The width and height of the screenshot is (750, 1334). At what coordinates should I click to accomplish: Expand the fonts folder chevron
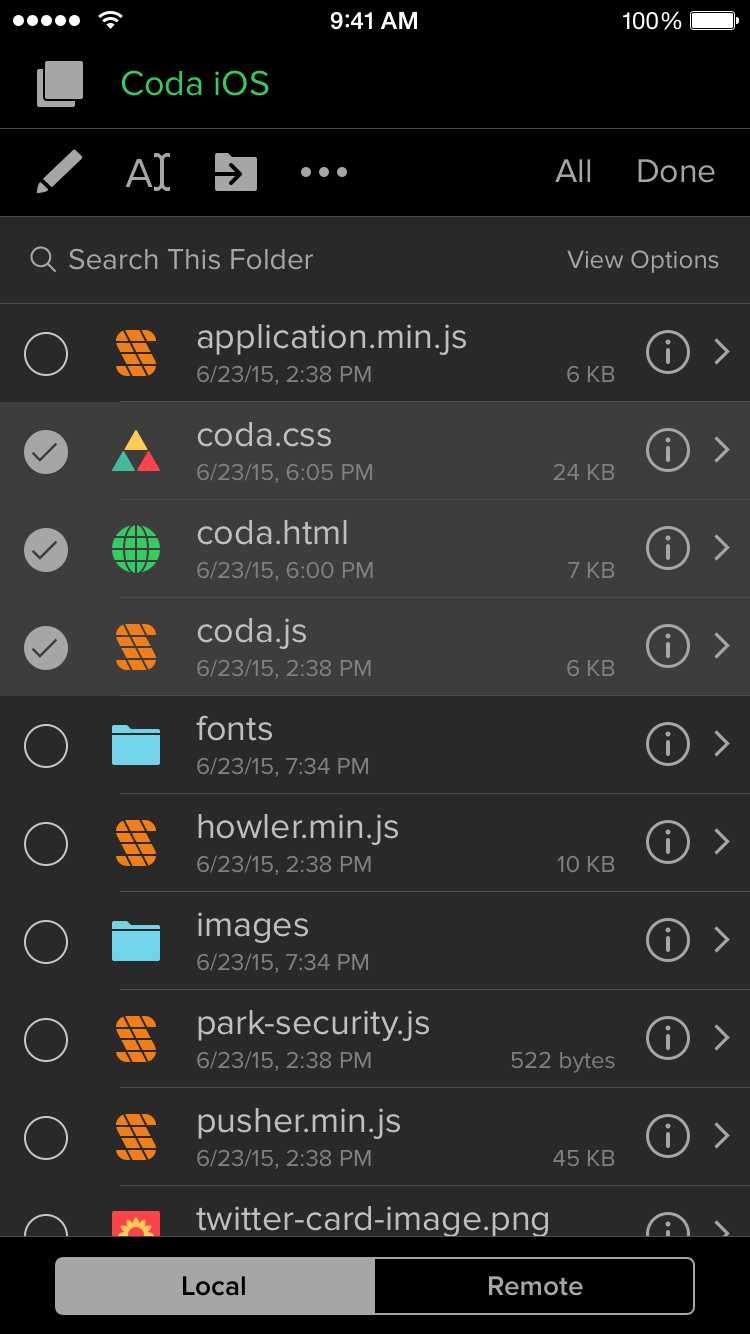click(x=722, y=745)
